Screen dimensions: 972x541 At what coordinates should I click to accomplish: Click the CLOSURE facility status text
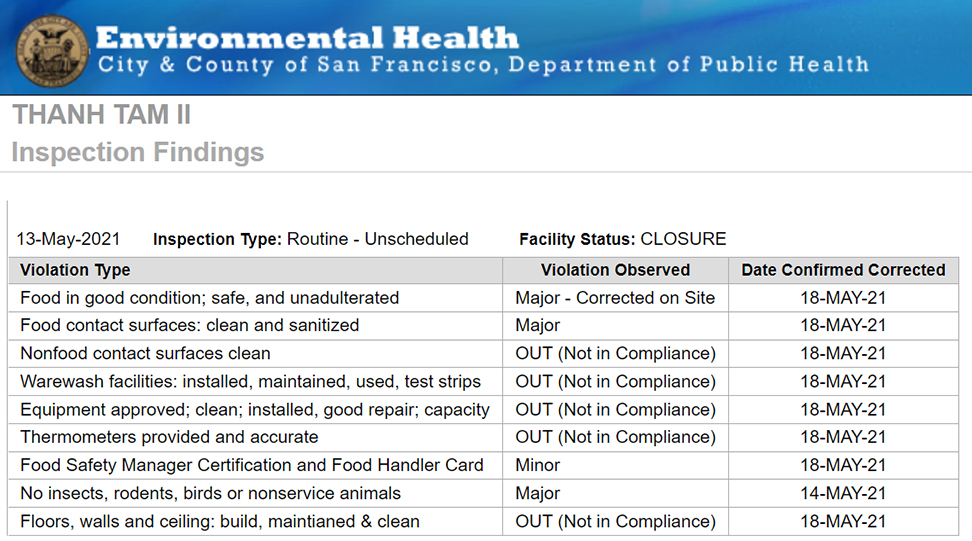coord(683,239)
